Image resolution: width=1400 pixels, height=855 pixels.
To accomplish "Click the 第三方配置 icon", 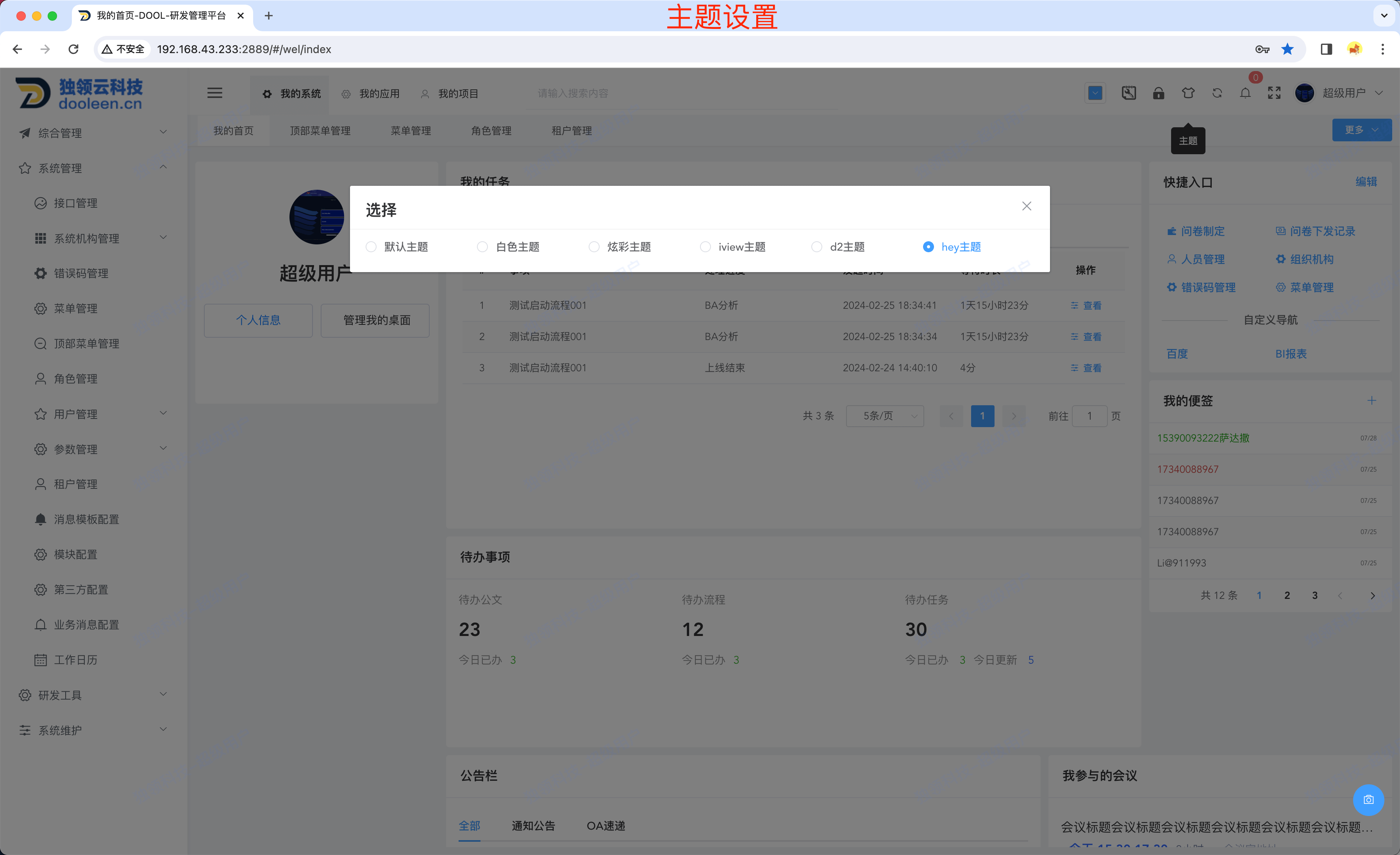I will tap(40, 590).
